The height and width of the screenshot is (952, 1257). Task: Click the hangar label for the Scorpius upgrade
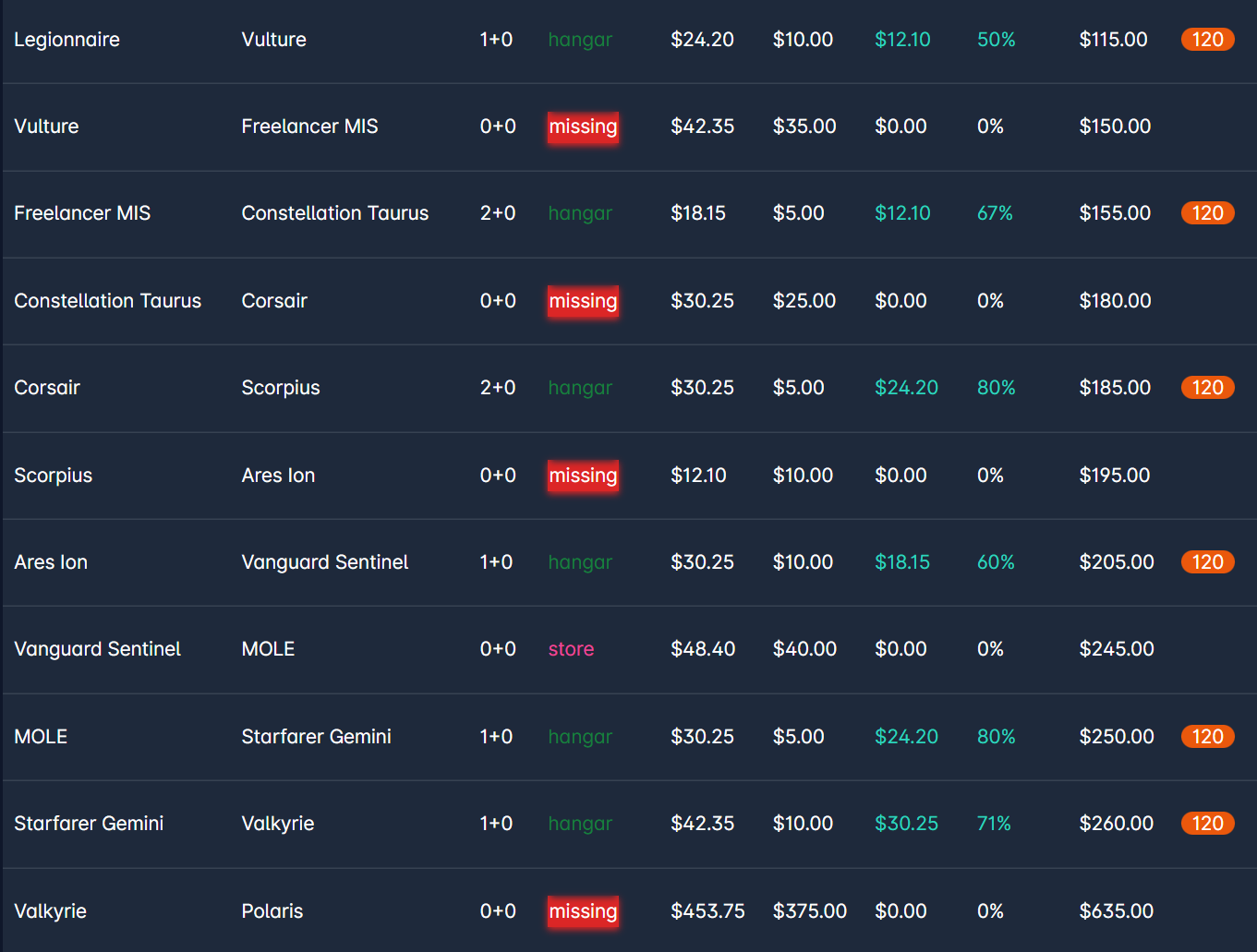pos(580,388)
